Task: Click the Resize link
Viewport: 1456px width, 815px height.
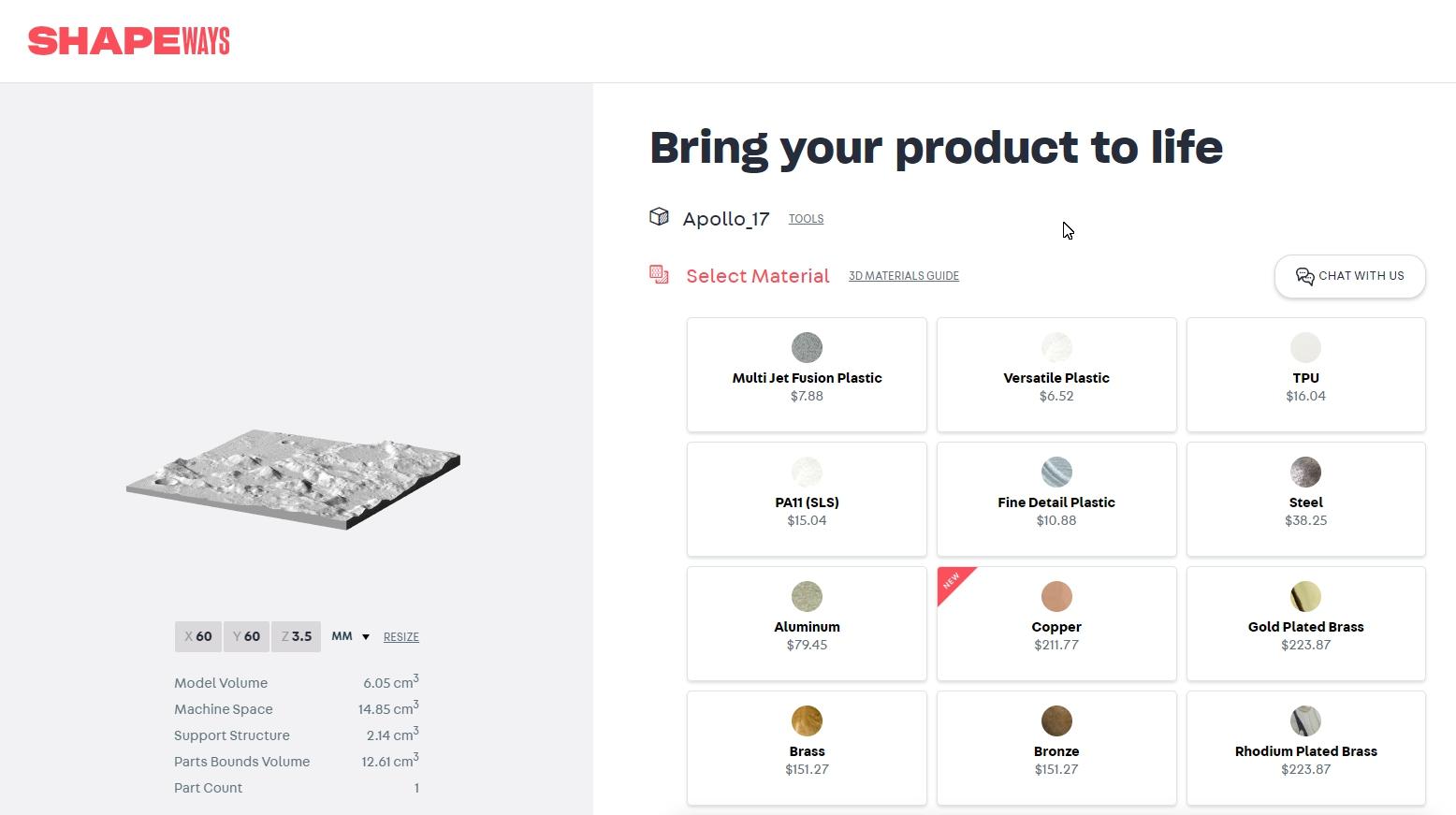Action: tap(400, 637)
